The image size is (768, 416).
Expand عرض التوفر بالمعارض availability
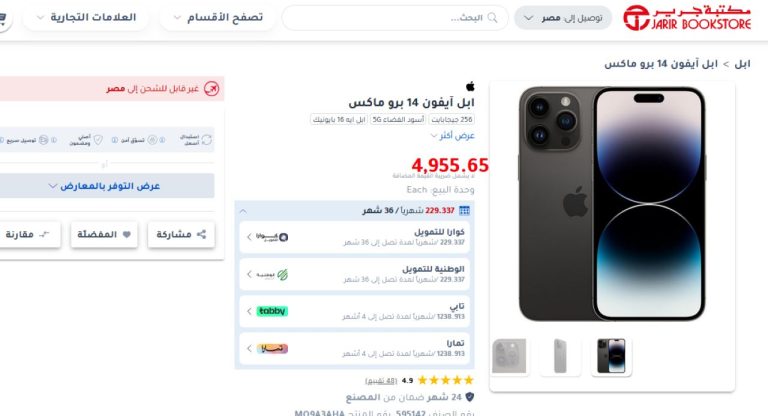click(104, 186)
